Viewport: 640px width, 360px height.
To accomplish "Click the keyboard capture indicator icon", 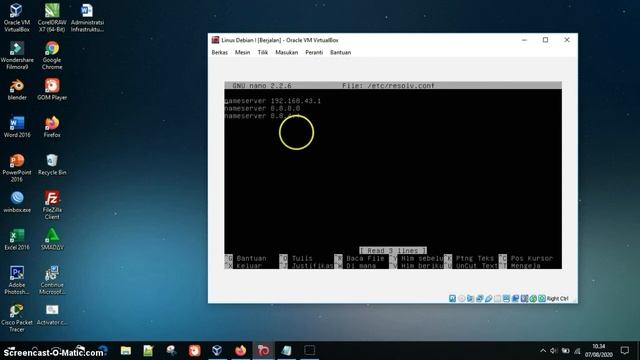I will coord(542,298).
